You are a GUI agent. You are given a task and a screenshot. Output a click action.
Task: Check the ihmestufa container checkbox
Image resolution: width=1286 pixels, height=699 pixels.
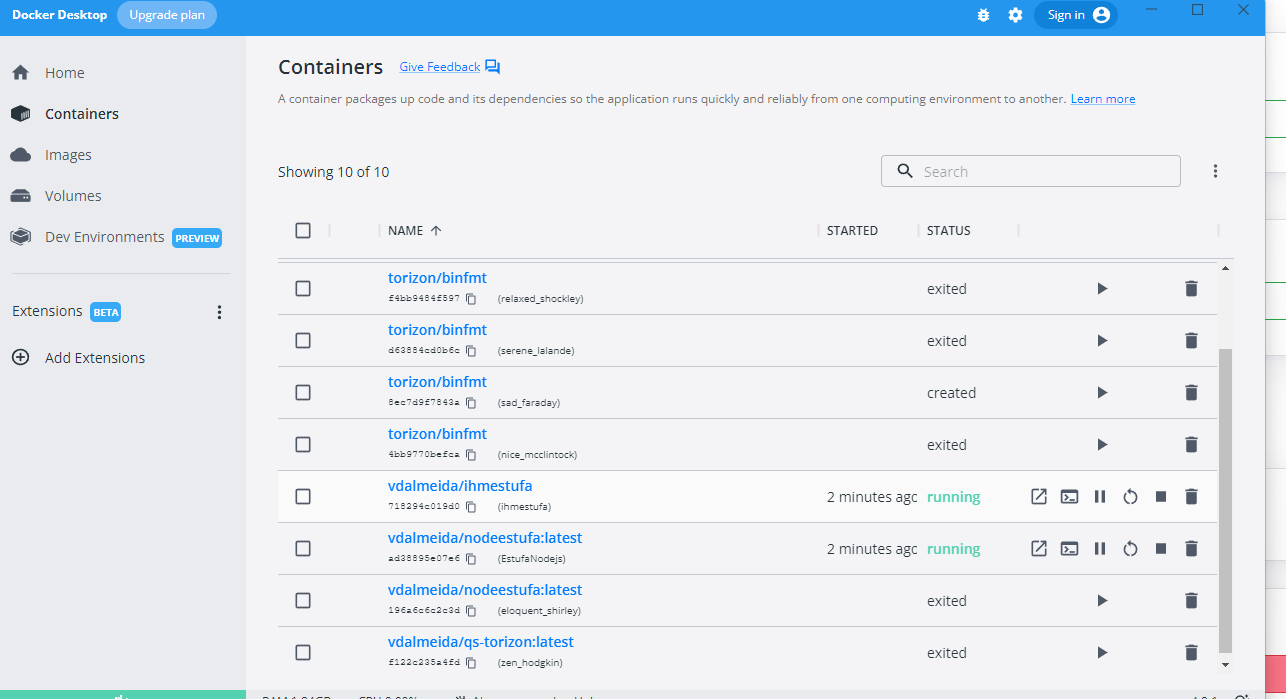tap(303, 496)
